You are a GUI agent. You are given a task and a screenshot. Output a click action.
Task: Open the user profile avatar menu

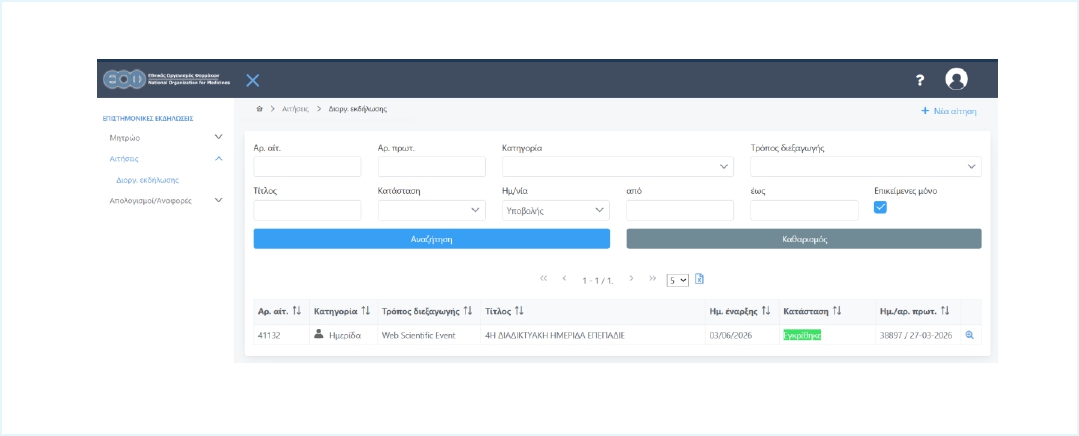point(956,80)
